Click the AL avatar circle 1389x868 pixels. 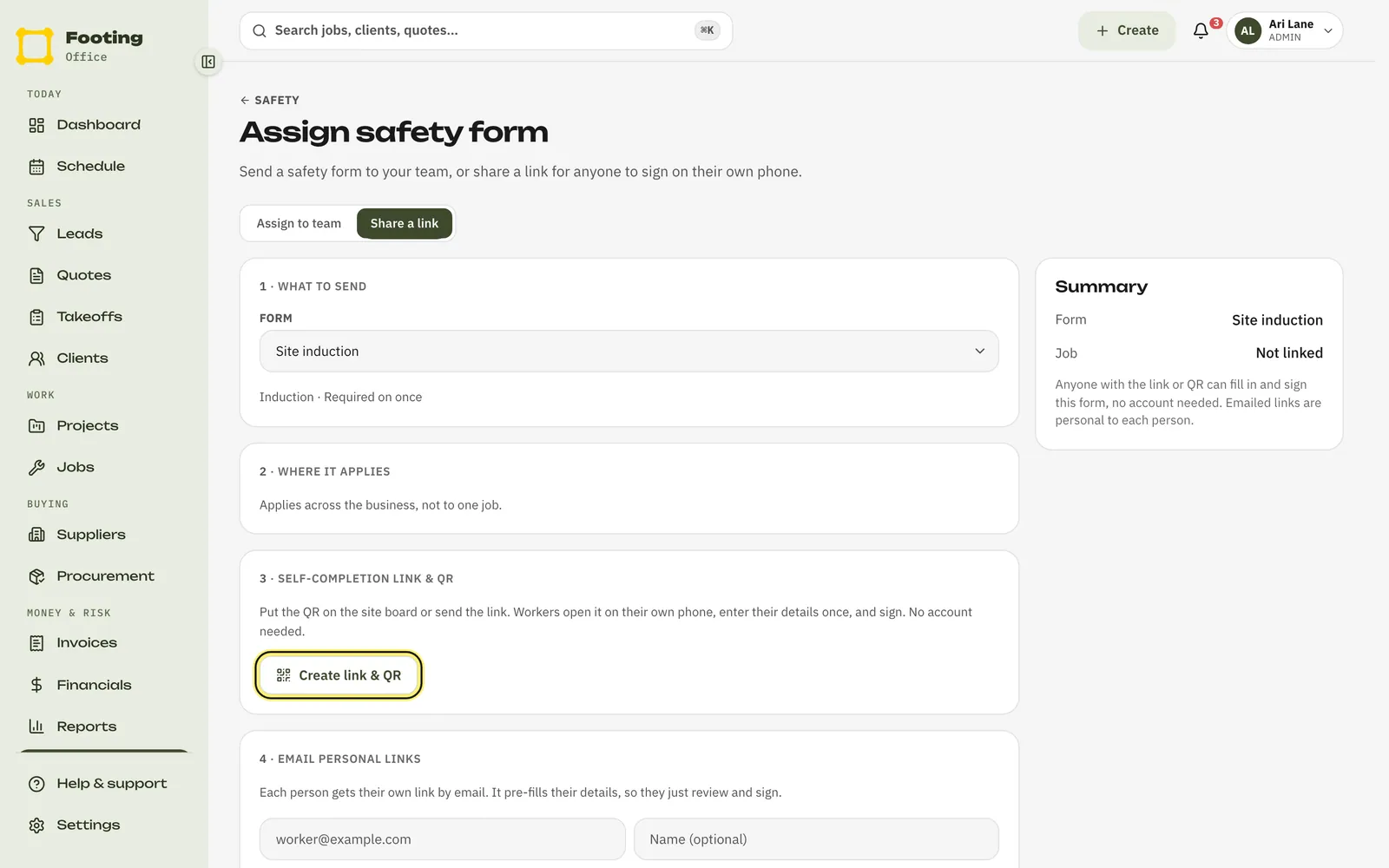pyautogui.click(x=1247, y=30)
